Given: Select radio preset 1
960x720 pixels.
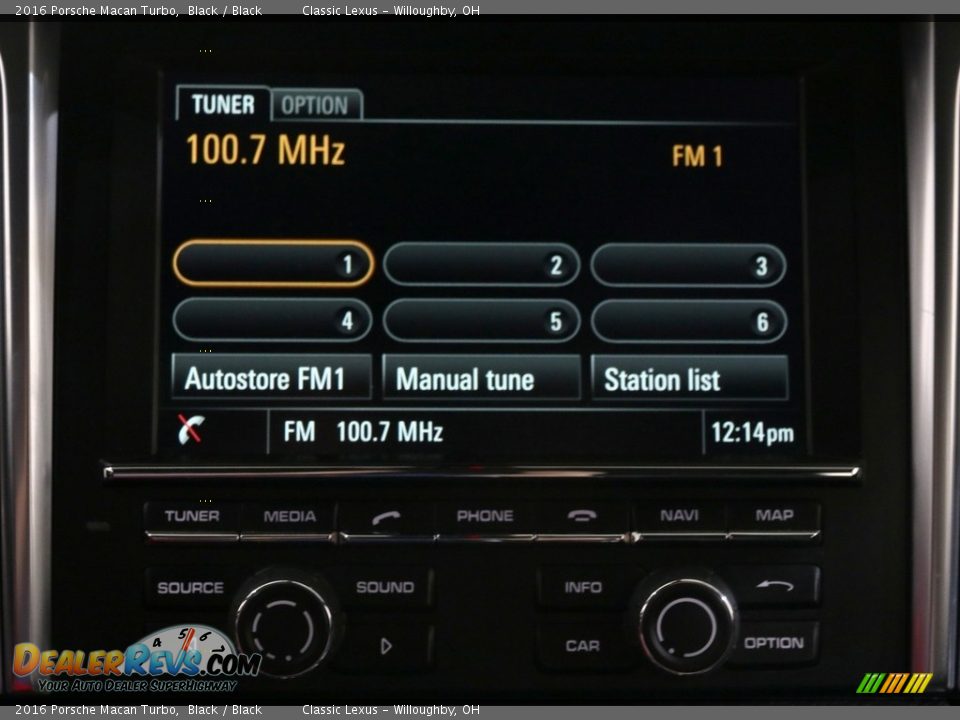Looking at the screenshot, I should pos(273,264).
